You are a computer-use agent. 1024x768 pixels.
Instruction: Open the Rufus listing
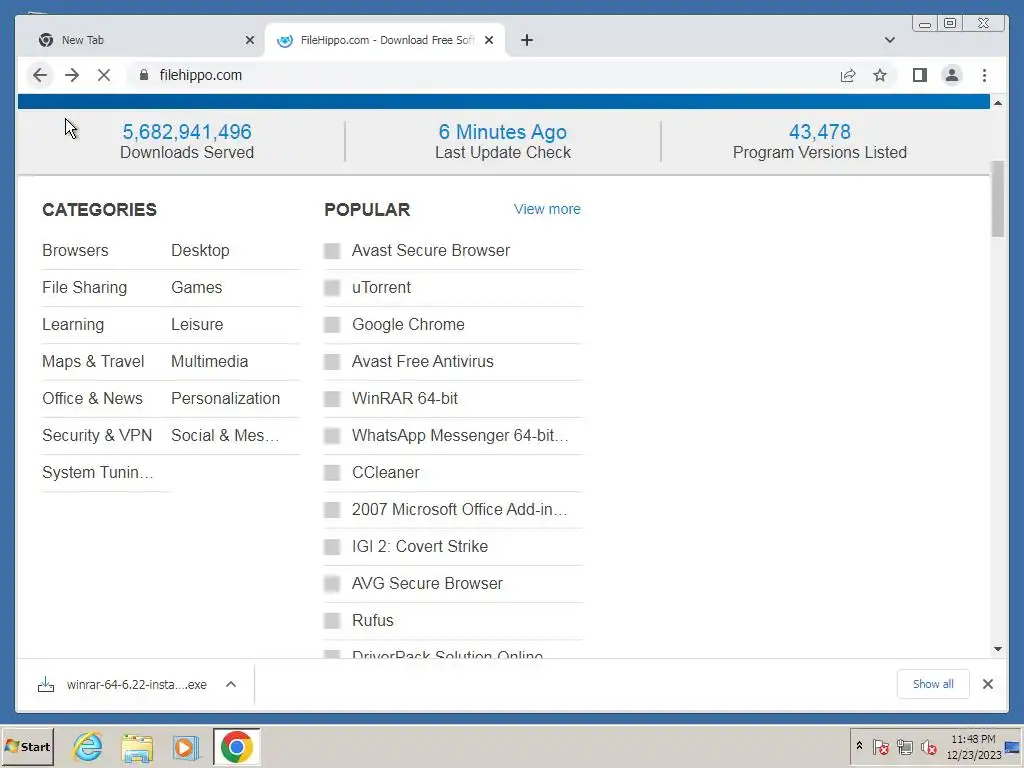pyautogui.click(x=372, y=620)
